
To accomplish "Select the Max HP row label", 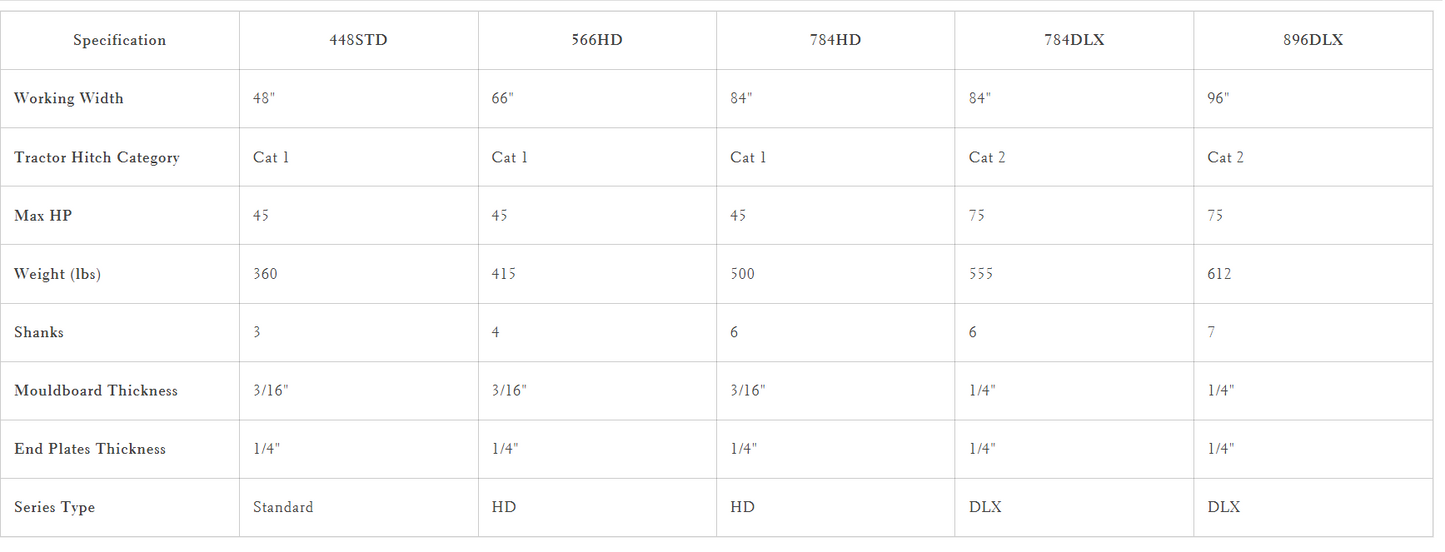I will (x=43, y=215).
